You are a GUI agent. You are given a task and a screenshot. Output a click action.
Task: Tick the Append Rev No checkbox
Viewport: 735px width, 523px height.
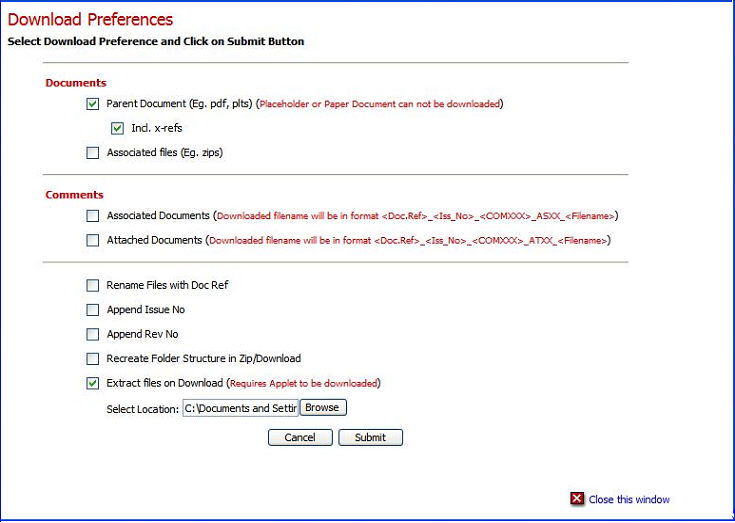(x=93, y=334)
